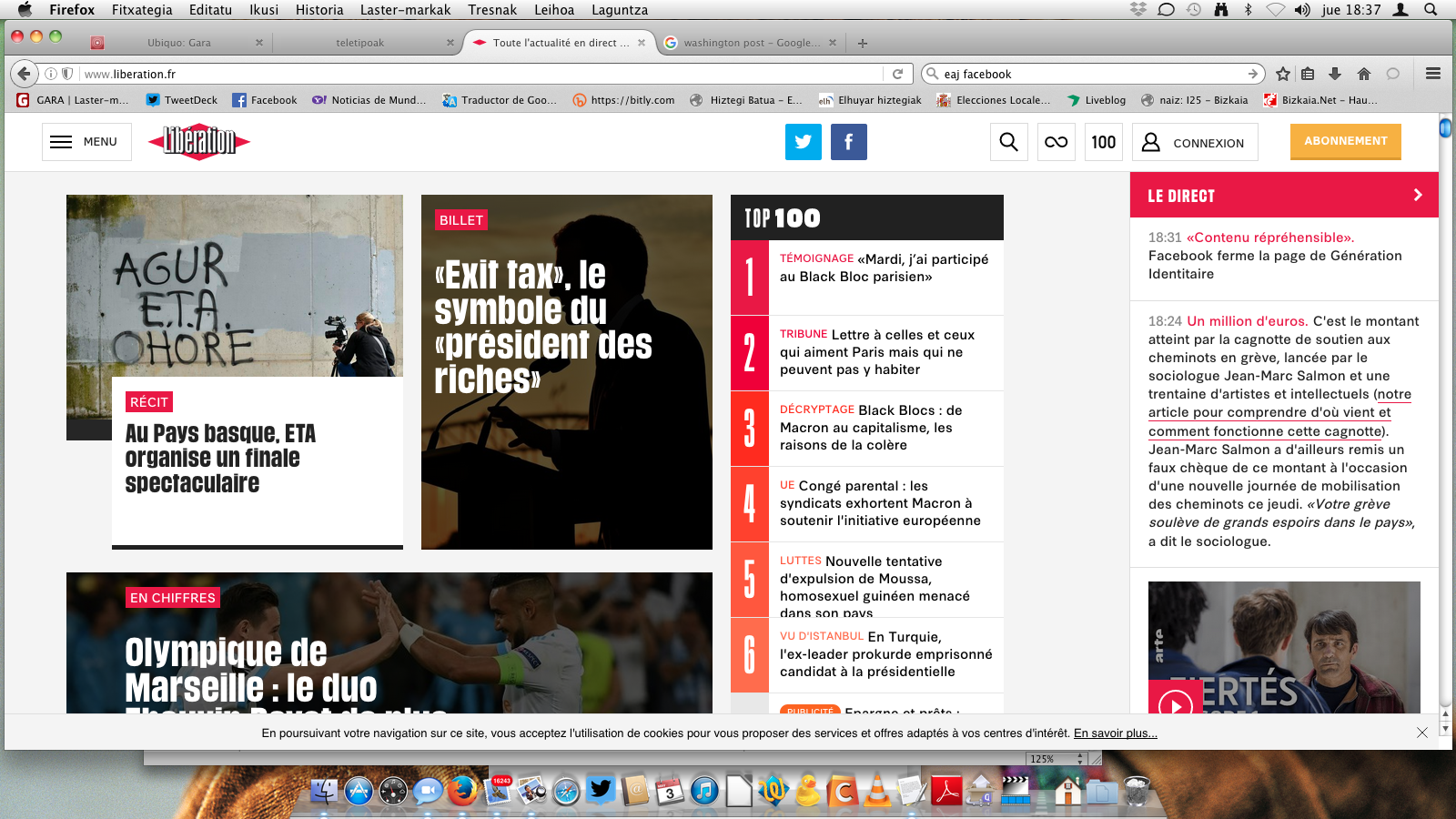Click the Firefox home icon
Viewport: 1456px width, 819px height.
[x=1363, y=74]
